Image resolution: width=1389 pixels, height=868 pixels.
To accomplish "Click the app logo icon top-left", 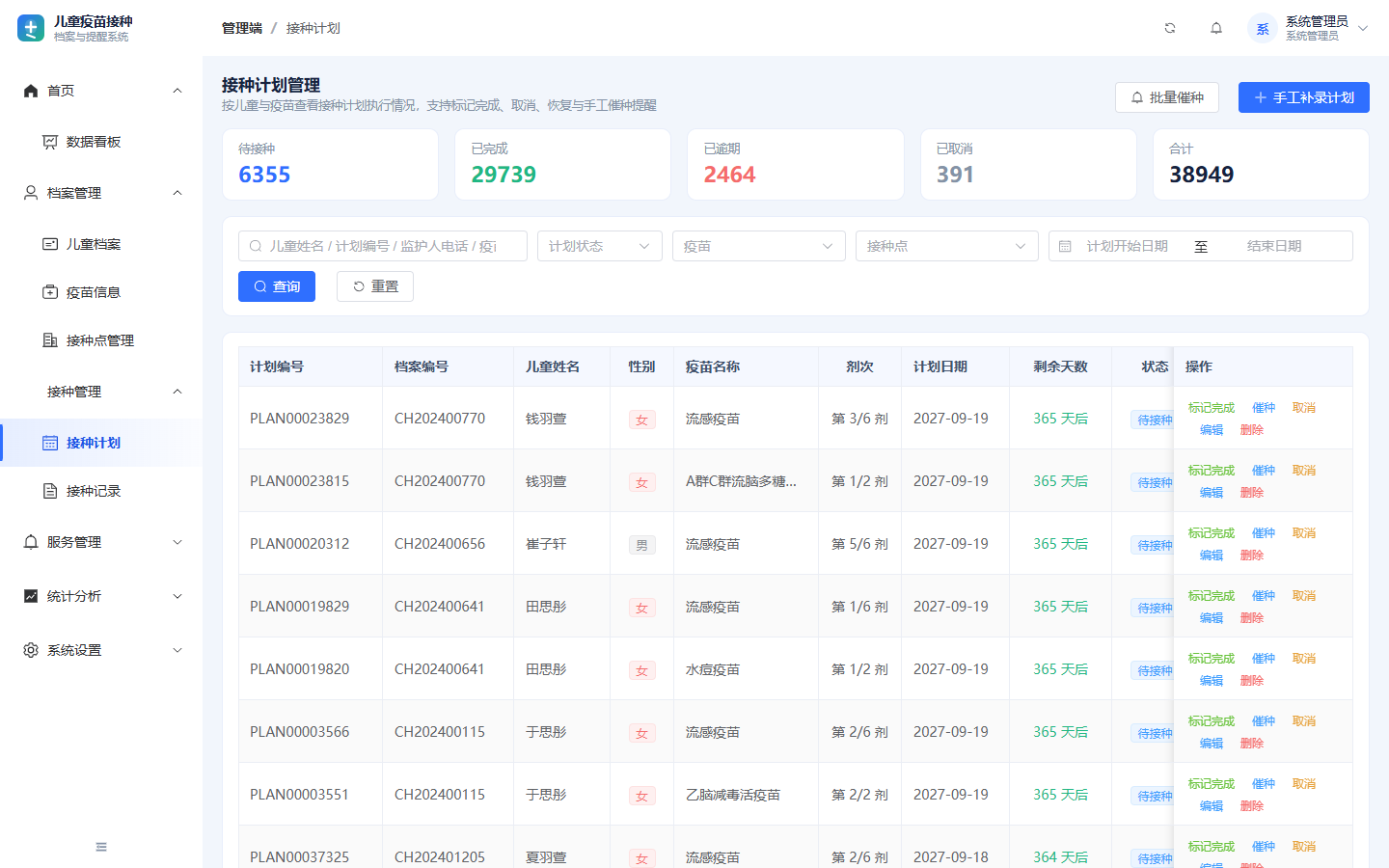I will click(31, 28).
